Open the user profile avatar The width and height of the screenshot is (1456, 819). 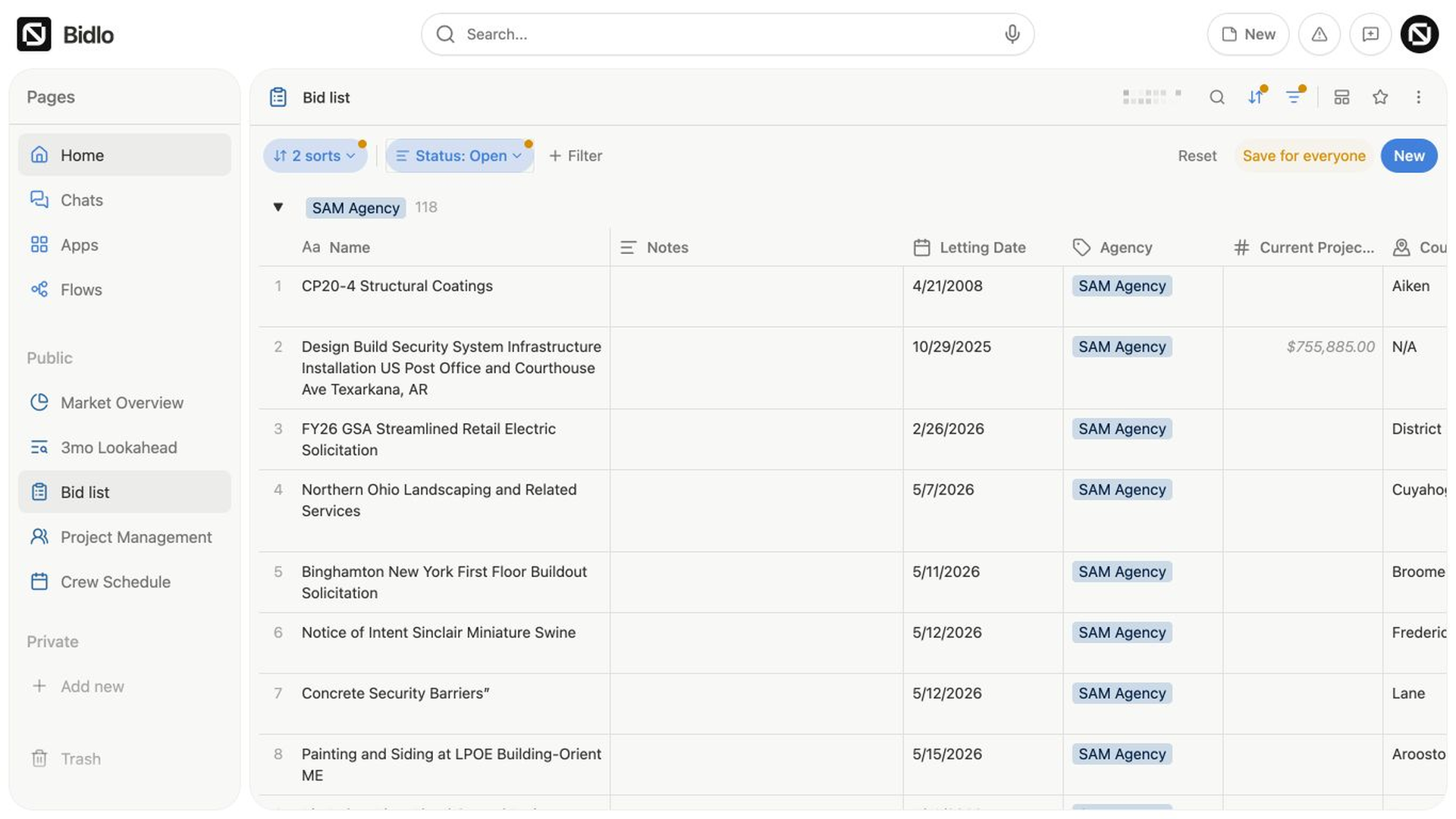click(1420, 34)
